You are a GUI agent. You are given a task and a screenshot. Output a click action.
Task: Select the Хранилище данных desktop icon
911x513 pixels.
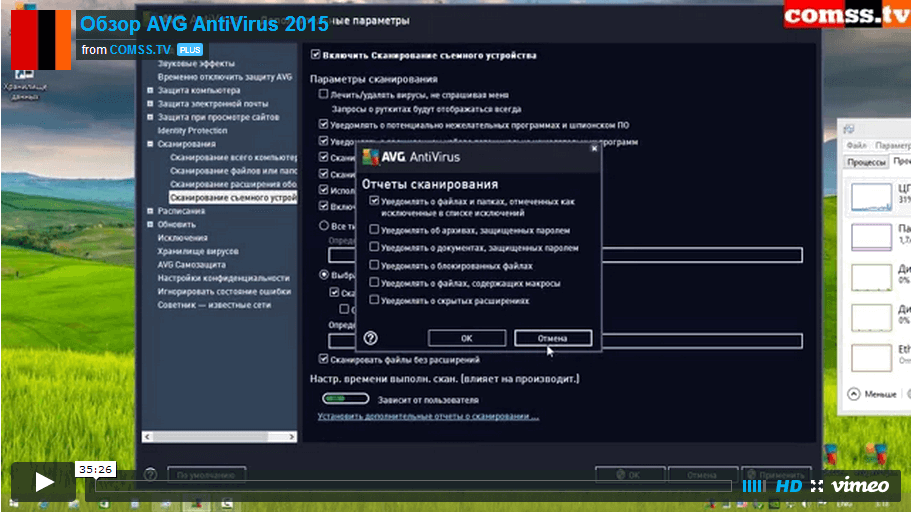pos(24,84)
